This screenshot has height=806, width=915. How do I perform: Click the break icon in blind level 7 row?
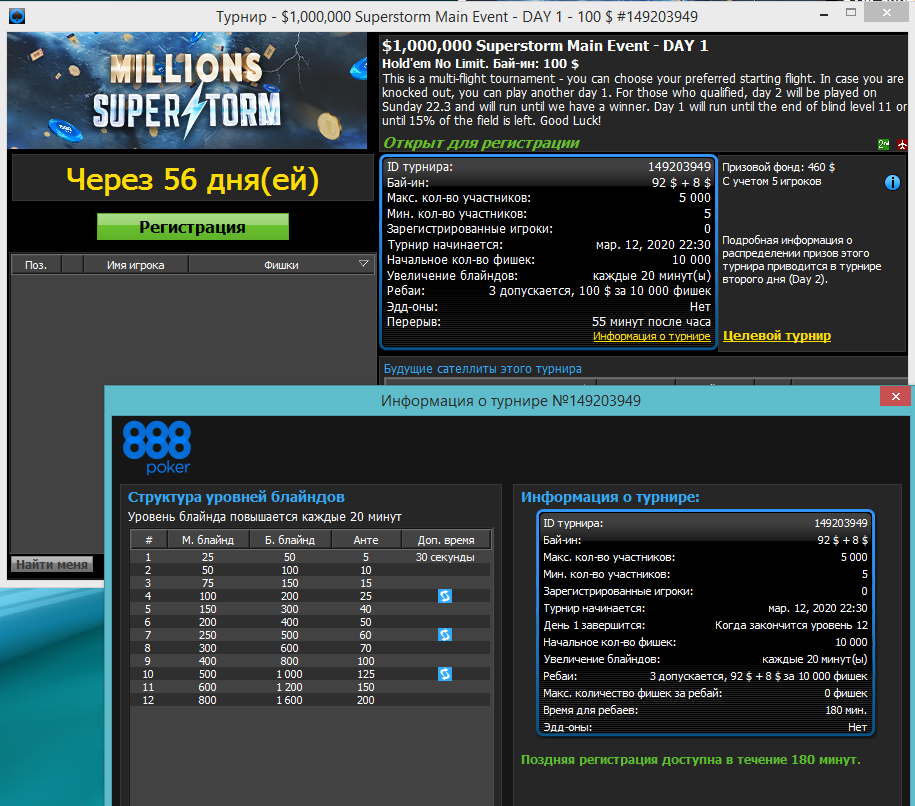(x=445, y=634)
